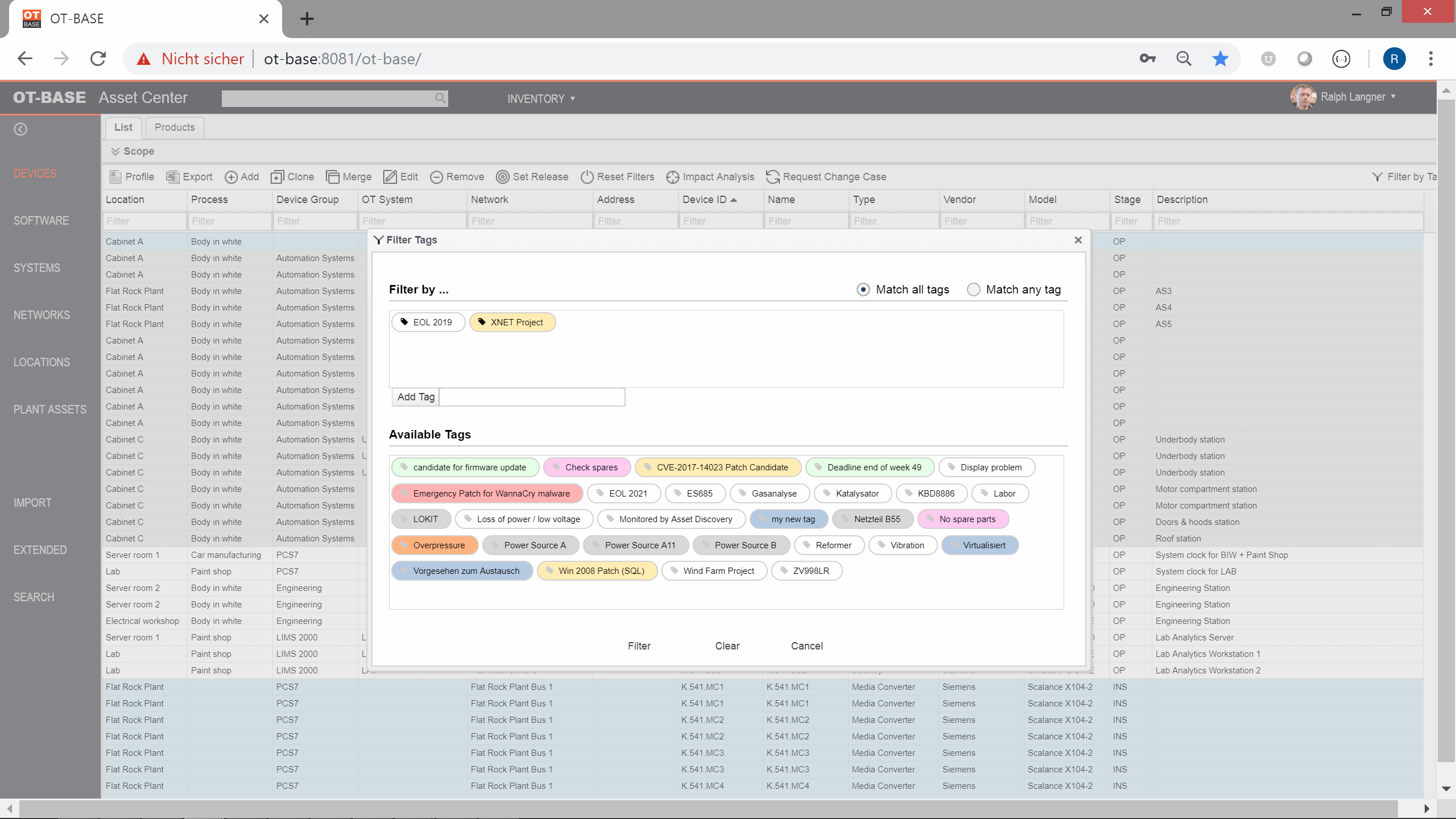The height and width of the screenshot is (819, 1456).
Task: Toggle the Wind Farm Project tag
Action: [714, 571]
